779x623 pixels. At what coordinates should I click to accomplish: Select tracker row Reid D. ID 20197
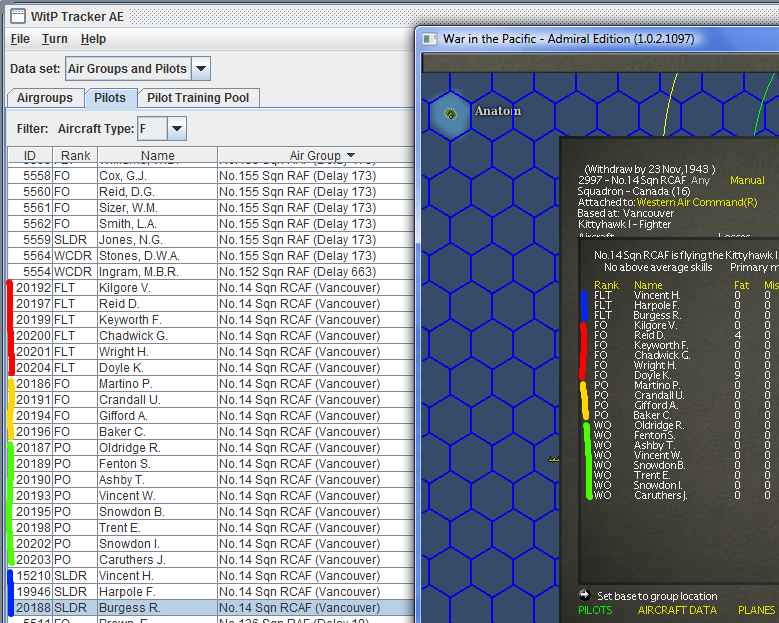pyautogui.click(x=211, y=304)
